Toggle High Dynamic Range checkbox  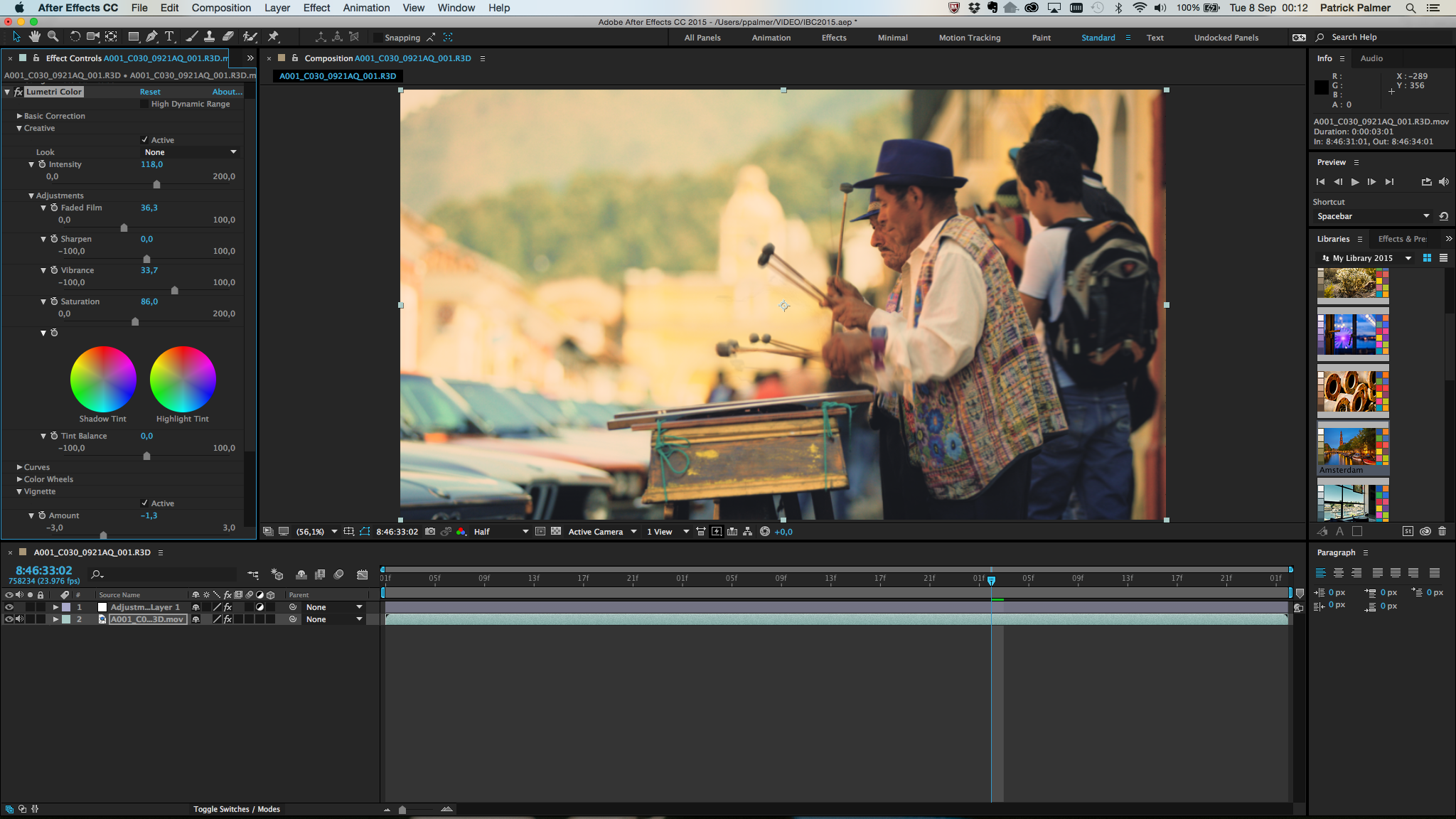click(144, 104)
